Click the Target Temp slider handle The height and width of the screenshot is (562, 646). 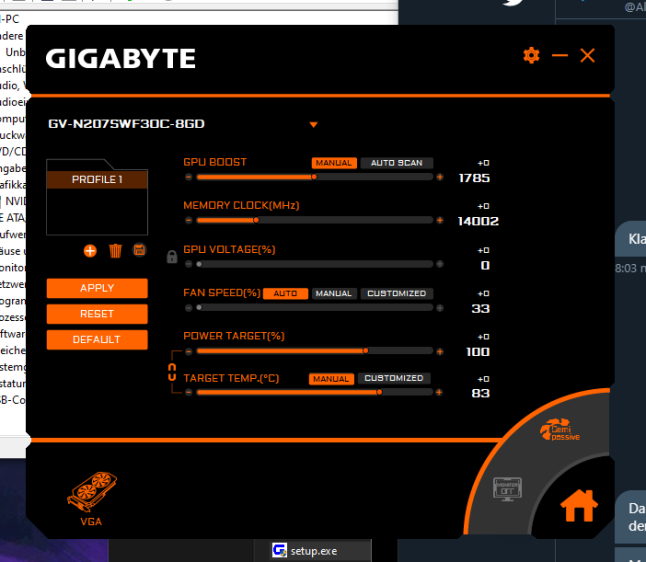379,392
